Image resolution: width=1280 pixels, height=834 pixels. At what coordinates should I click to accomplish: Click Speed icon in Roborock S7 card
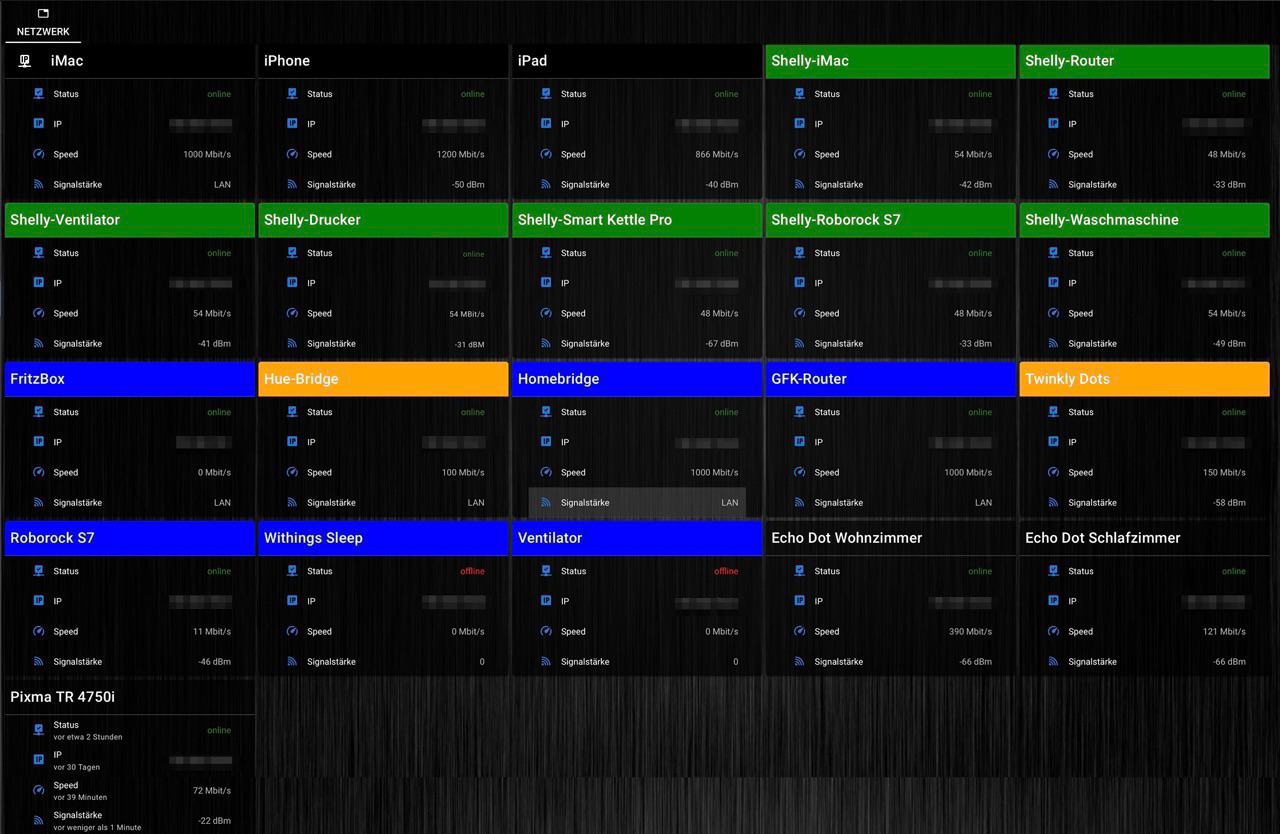coord(38,631)
